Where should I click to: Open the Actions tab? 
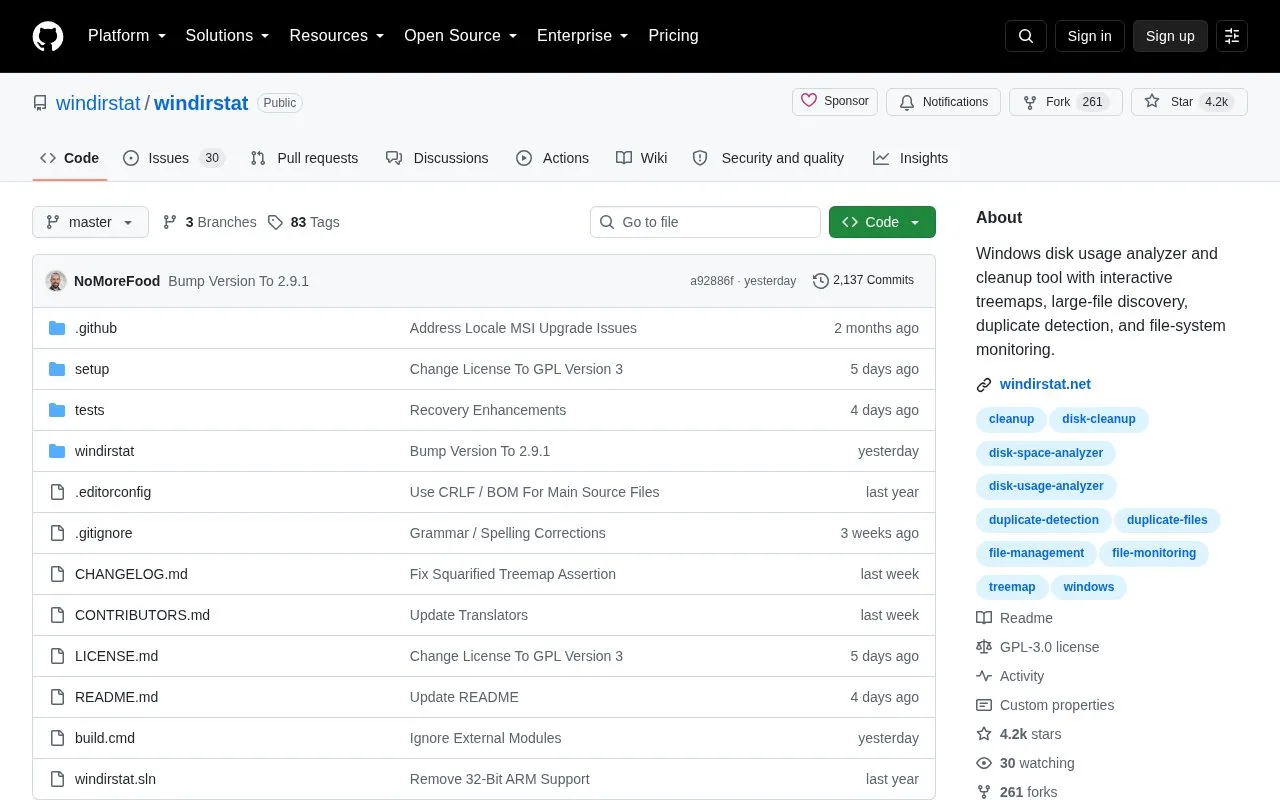point(552,158)
